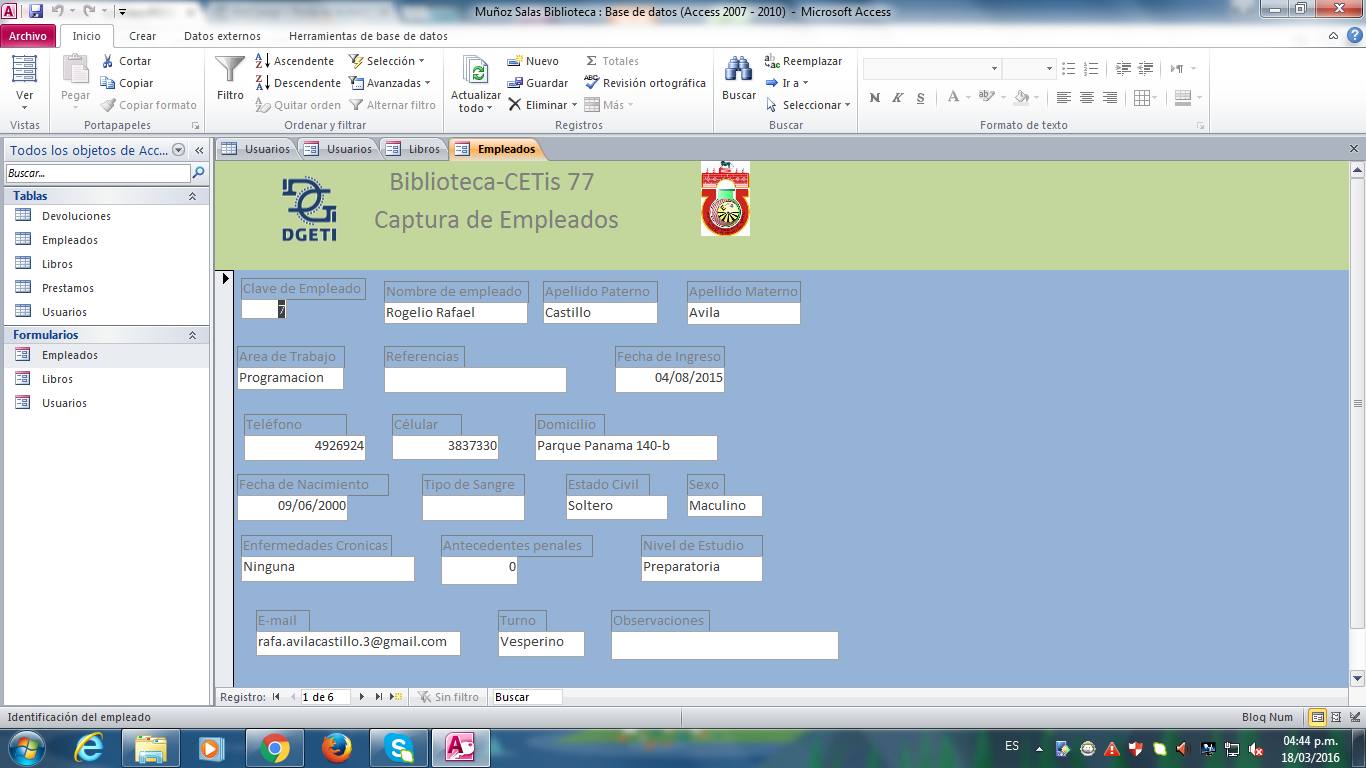Click the Domicilio input field
Screen dimensions: 1366x768
pos(626,447)
